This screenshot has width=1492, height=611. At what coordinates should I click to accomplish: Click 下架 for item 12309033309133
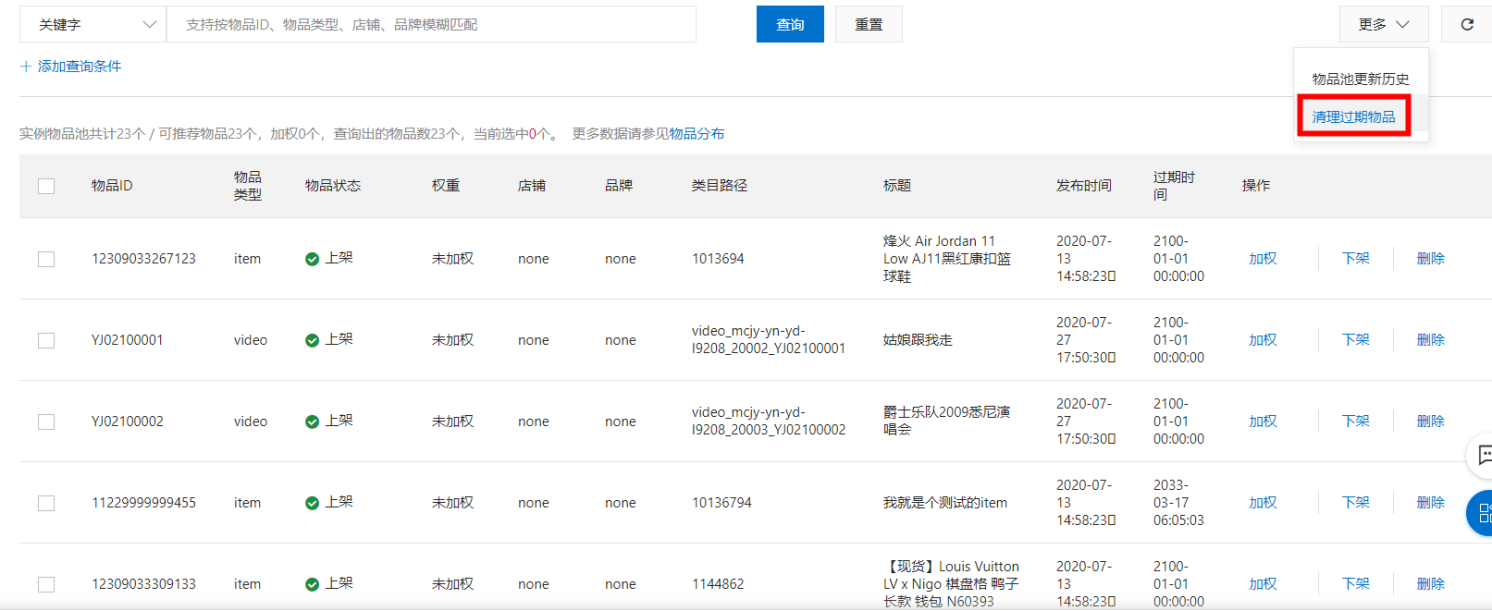coord(1356,584)
